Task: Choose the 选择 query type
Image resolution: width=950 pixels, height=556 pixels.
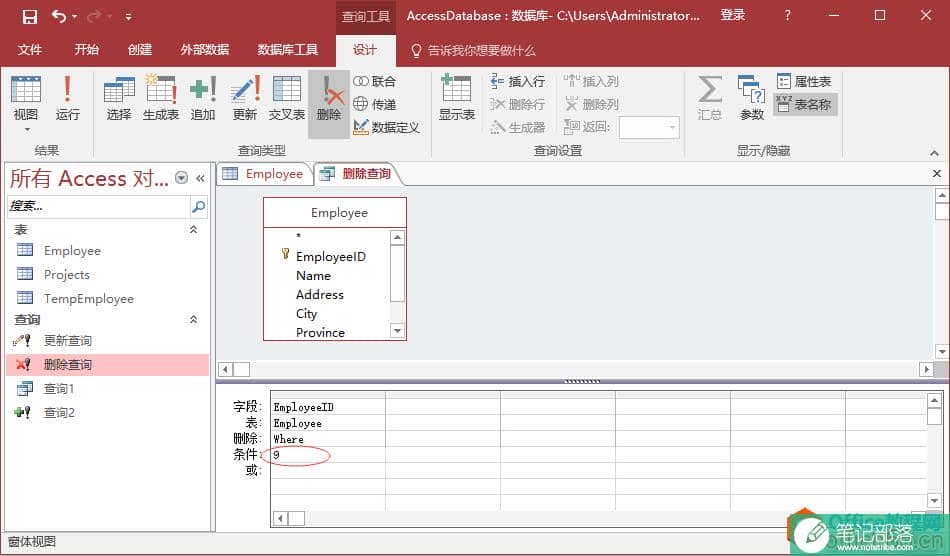Action: [x=119, y=98]
